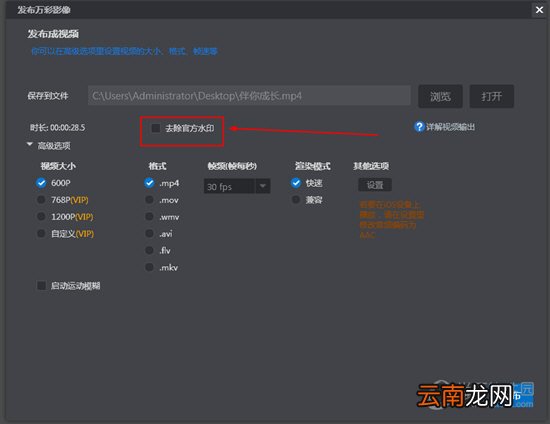Select the .mp4 format
This screenshot has height=424, width=550.
pos(149,183)
